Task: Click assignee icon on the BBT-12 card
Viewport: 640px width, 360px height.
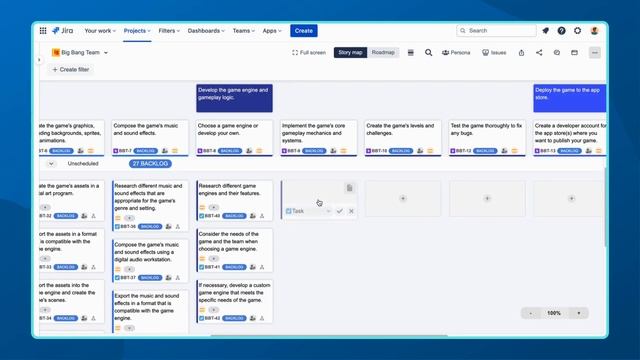Action: point(504,151)
